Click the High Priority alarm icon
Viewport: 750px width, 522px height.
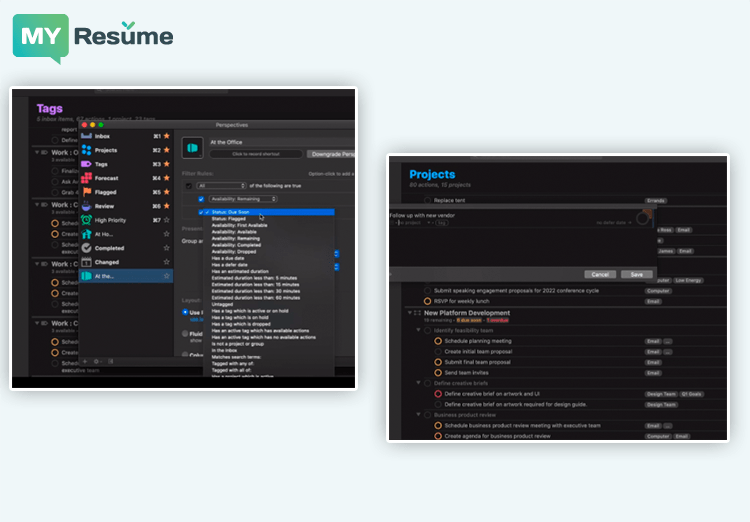pyautogui.click(x=87, y=219)
